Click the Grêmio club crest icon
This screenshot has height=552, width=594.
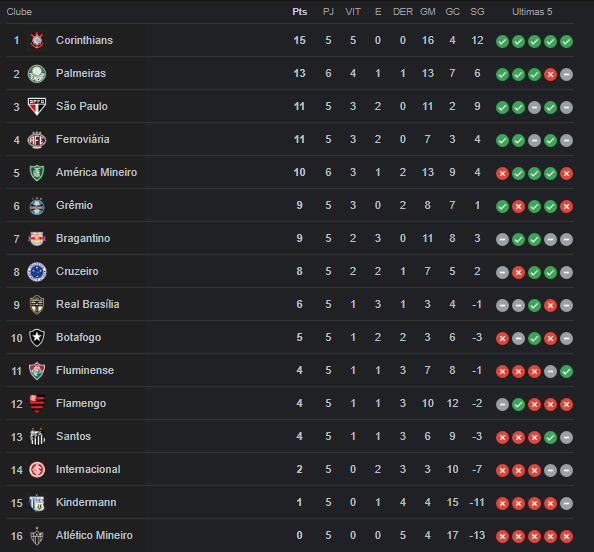click(x=37, y=206)
